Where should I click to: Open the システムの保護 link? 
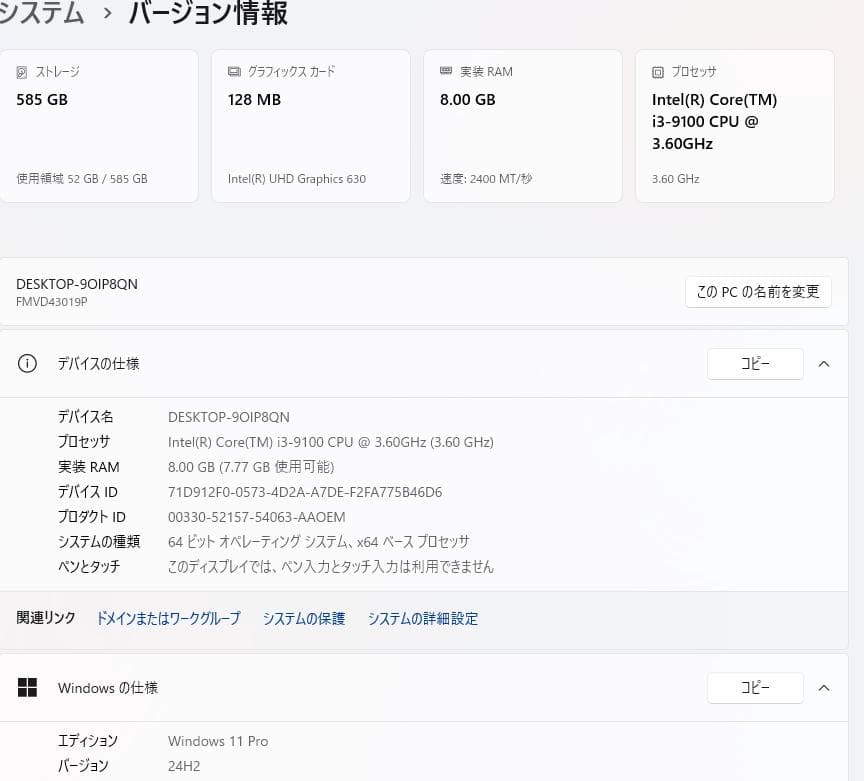303,619
